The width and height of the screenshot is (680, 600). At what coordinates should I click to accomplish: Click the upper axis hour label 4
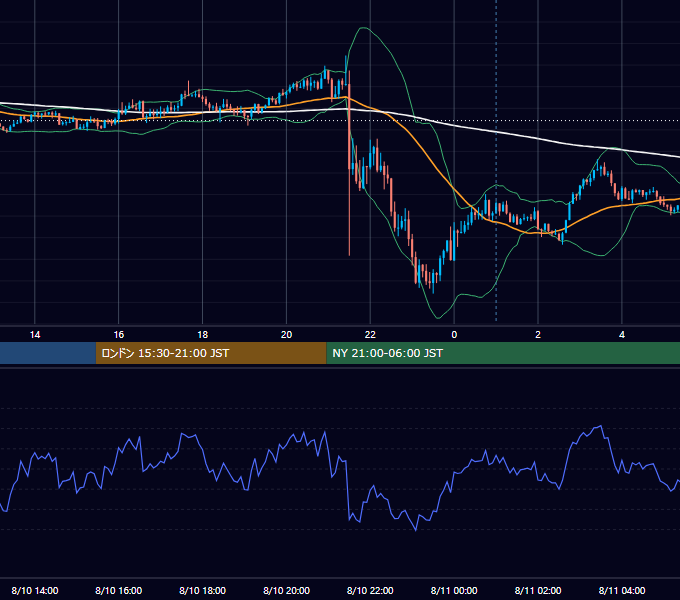(622, 335)
